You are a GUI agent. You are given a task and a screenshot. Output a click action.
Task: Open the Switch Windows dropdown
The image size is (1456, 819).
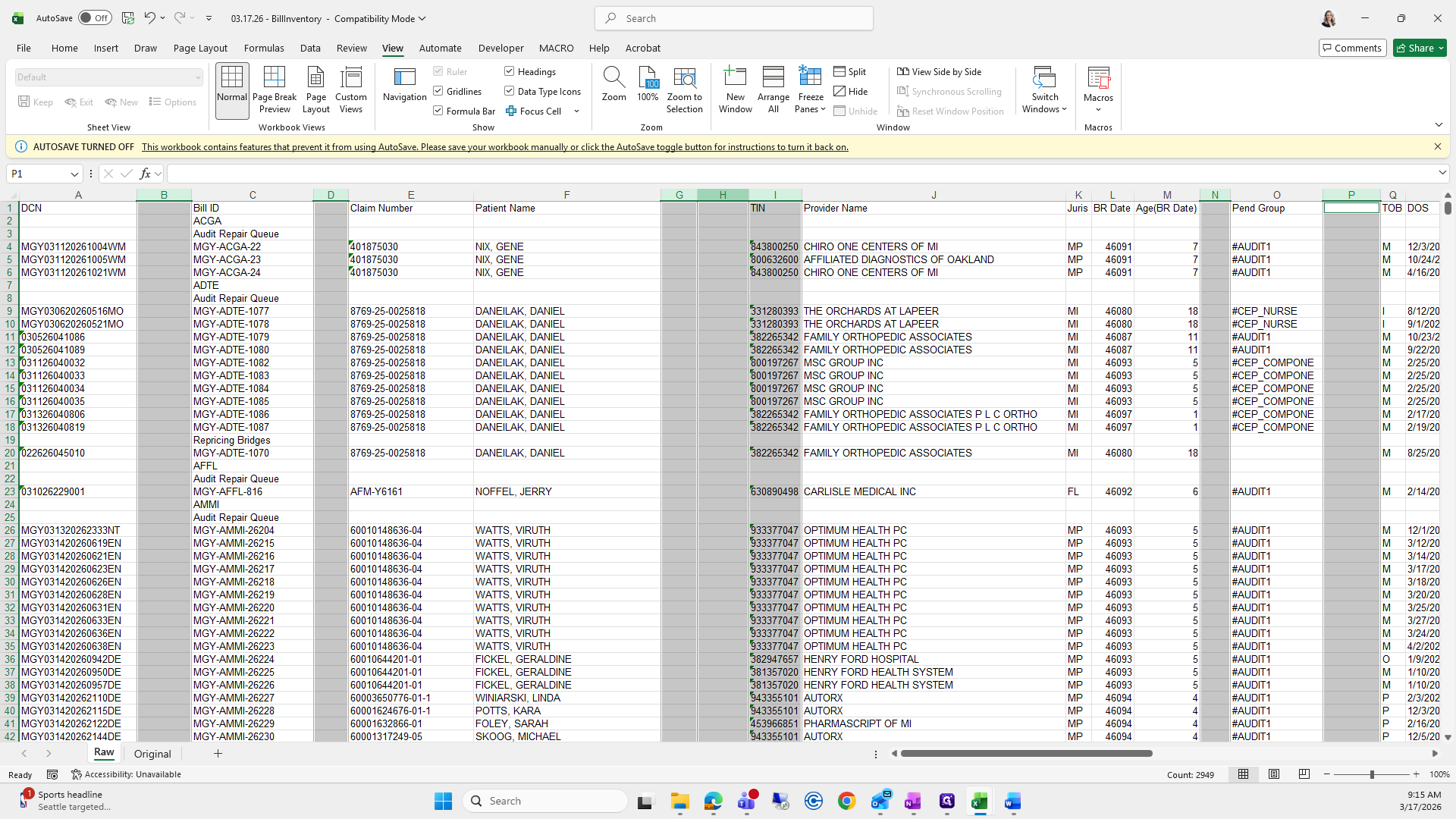tap(1044, 108)
